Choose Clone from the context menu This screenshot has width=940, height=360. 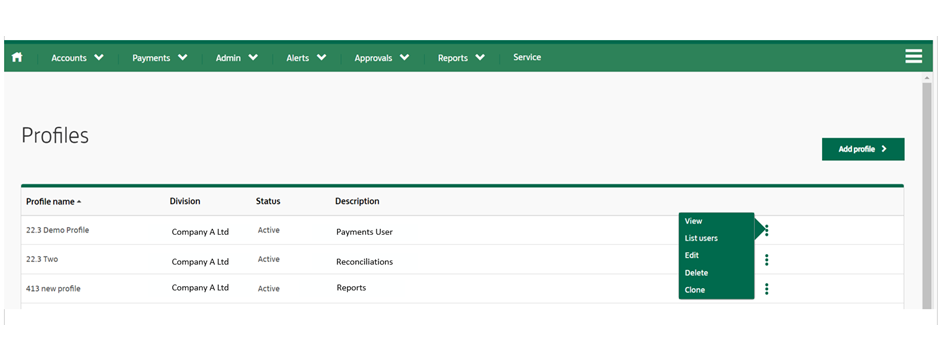coord(695,290)
